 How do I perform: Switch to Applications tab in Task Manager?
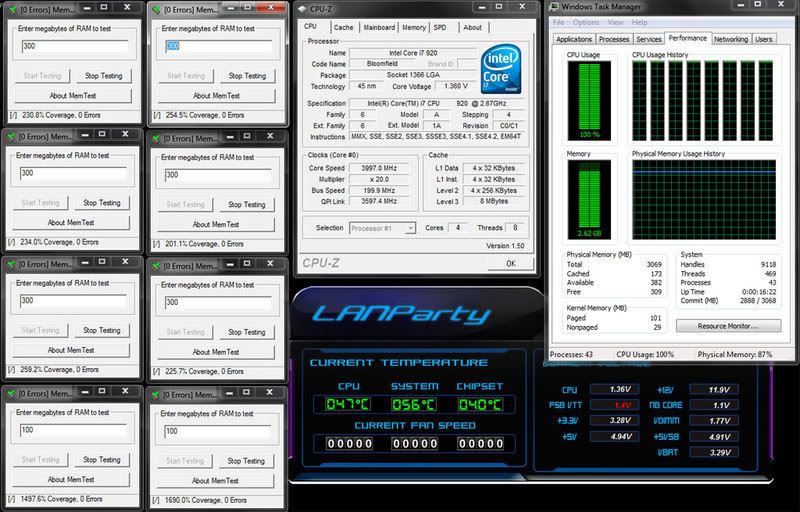pos(574,39)
